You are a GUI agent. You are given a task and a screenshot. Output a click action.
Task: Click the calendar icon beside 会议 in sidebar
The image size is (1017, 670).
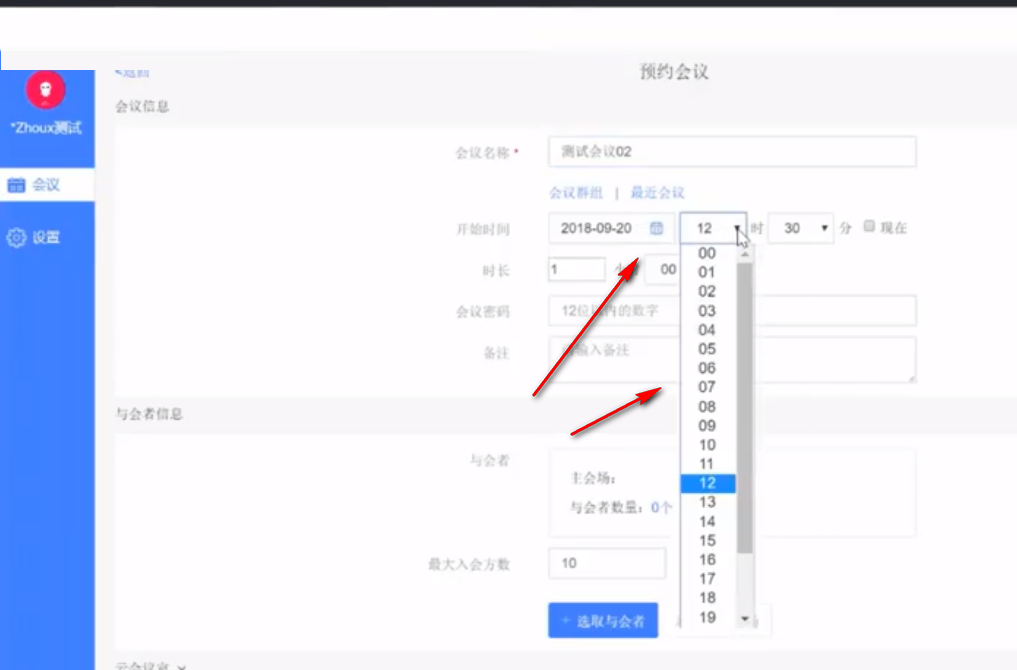[16, 185]
